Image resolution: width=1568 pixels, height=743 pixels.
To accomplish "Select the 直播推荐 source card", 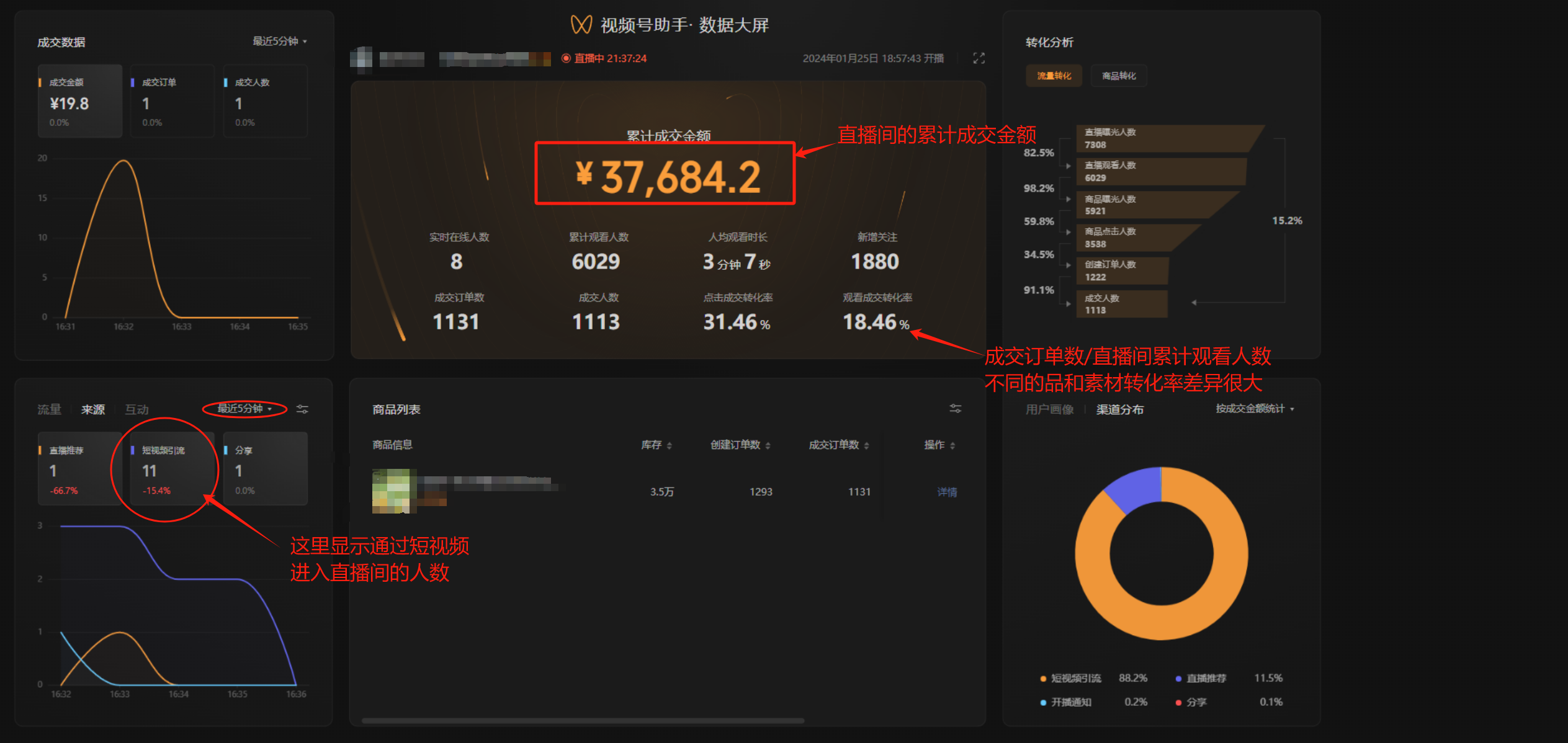I will click(80, 469).
